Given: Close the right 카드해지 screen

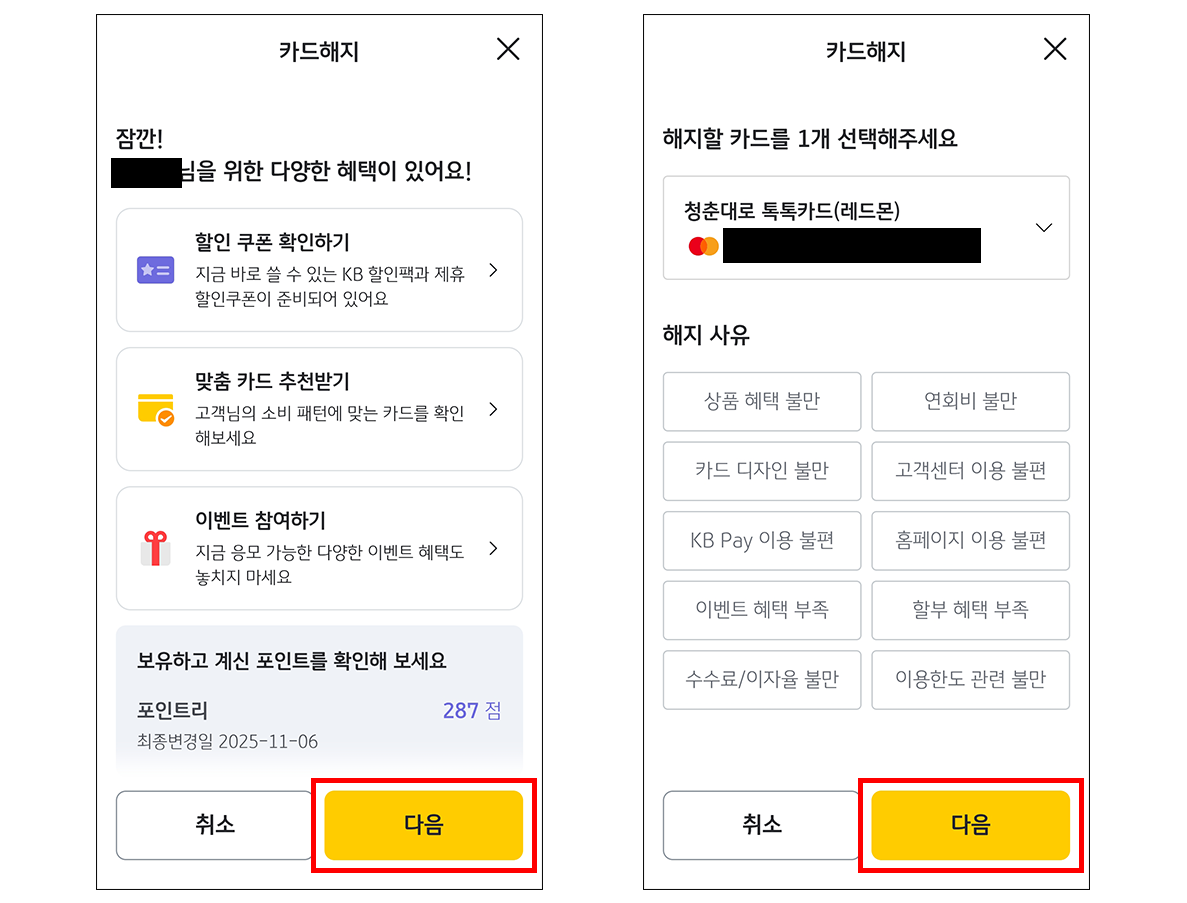Looking at the screenshot, I should 1055,49.
